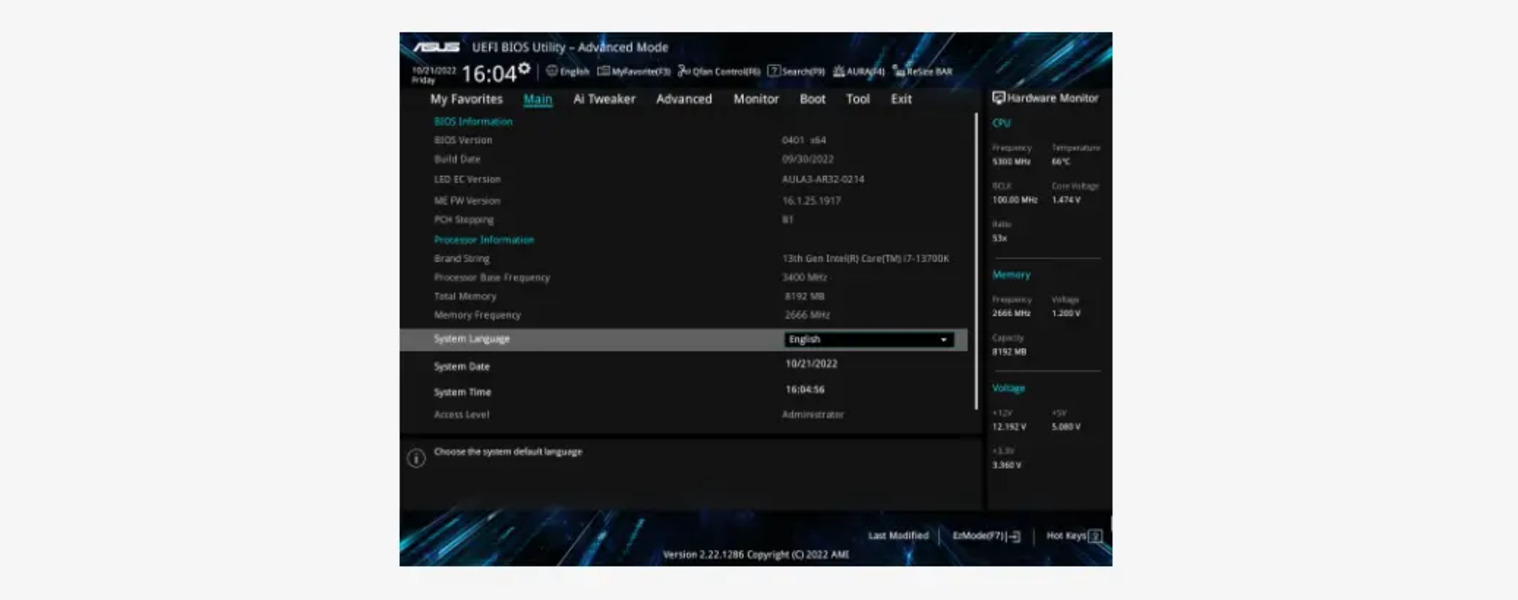This screenshot has height=600, width=1518.
Task: Click the Last Modified button
Action: pyautogui.click(x=898, y=536)
